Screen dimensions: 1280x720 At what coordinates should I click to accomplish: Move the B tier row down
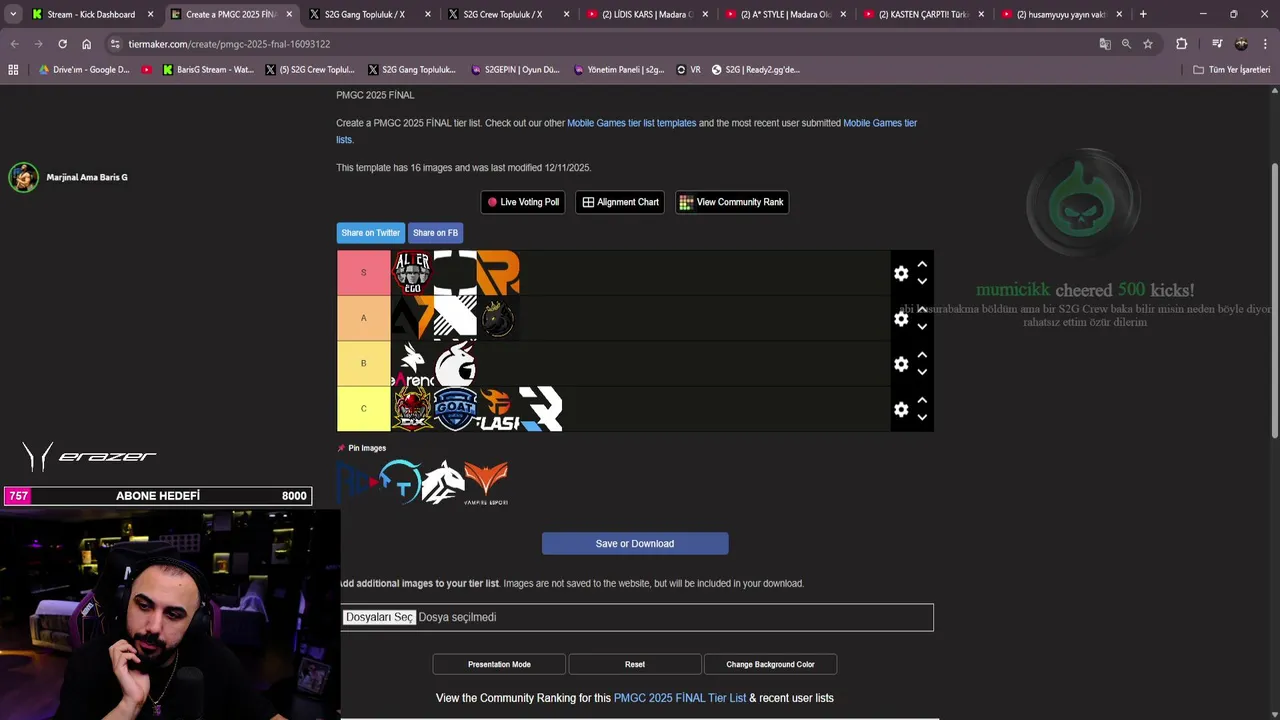pyautogui.click(x=922, y=372)
